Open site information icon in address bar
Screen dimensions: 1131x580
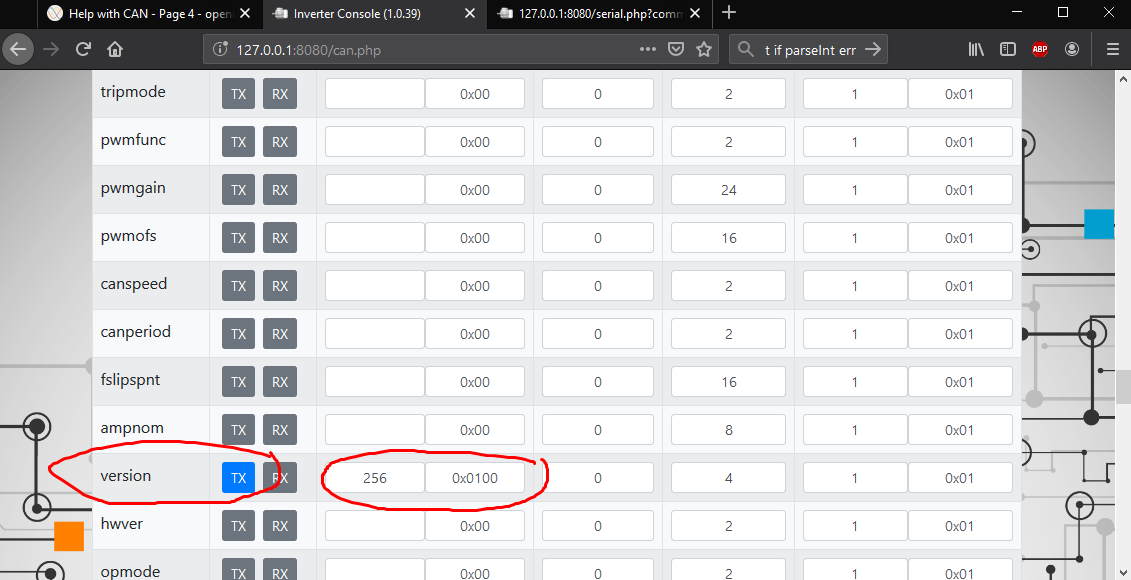(220, 49)
